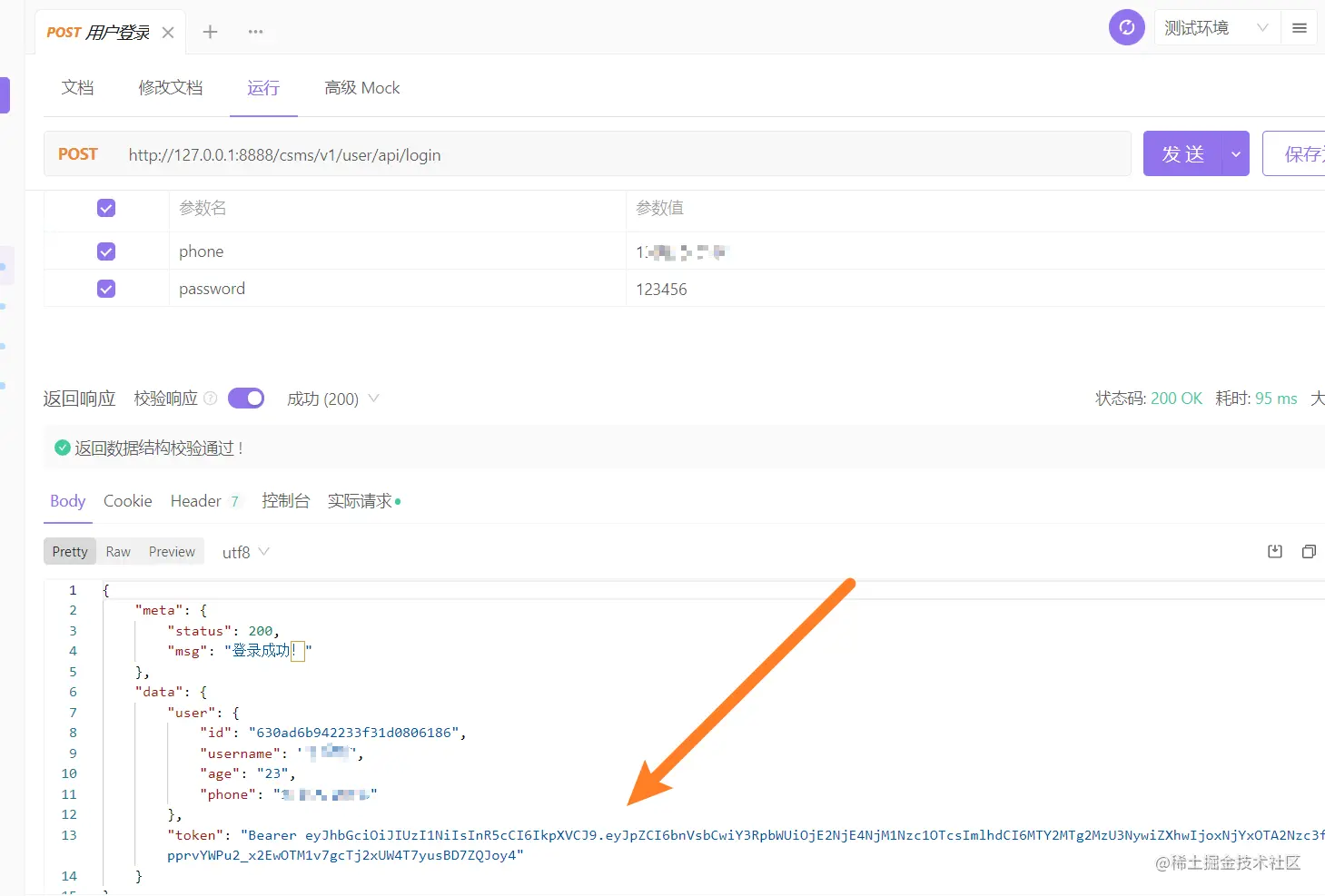Click the phone parameter name cell
This screenshot has height=896, width=1325.
[397, 251]
